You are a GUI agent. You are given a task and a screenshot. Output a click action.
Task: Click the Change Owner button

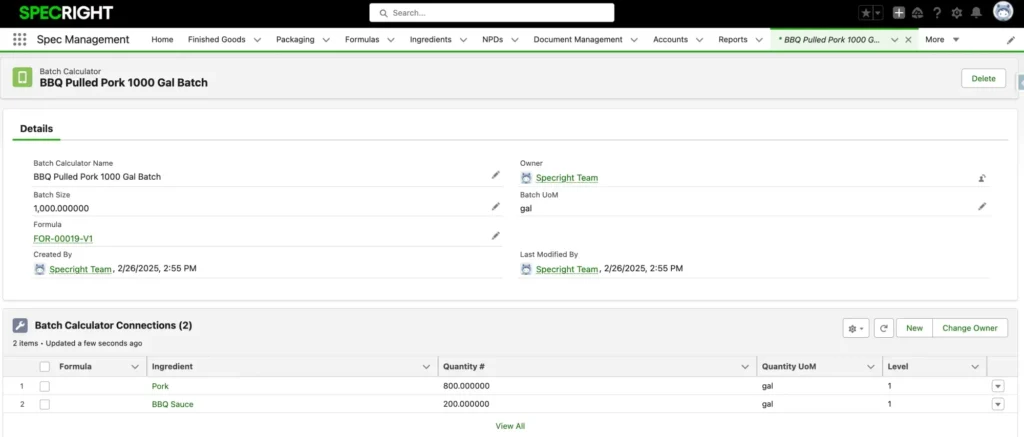pos(970,328)
